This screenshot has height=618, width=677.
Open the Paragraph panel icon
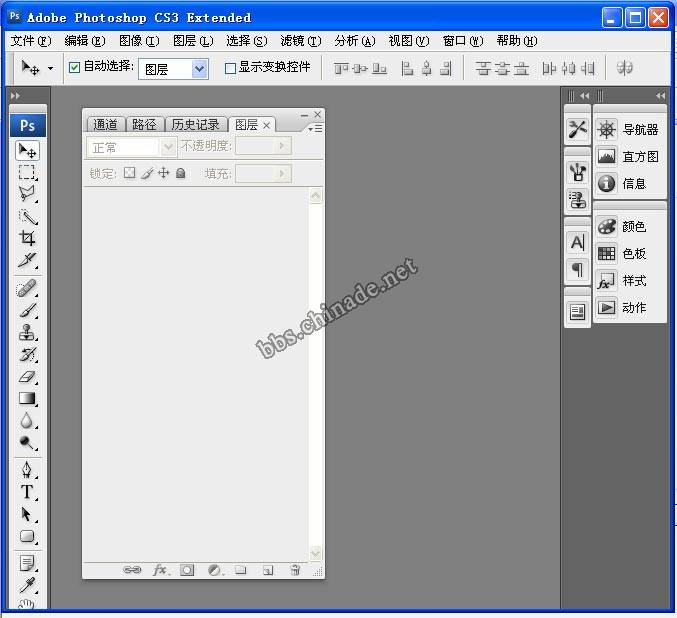tap(577, 269)
